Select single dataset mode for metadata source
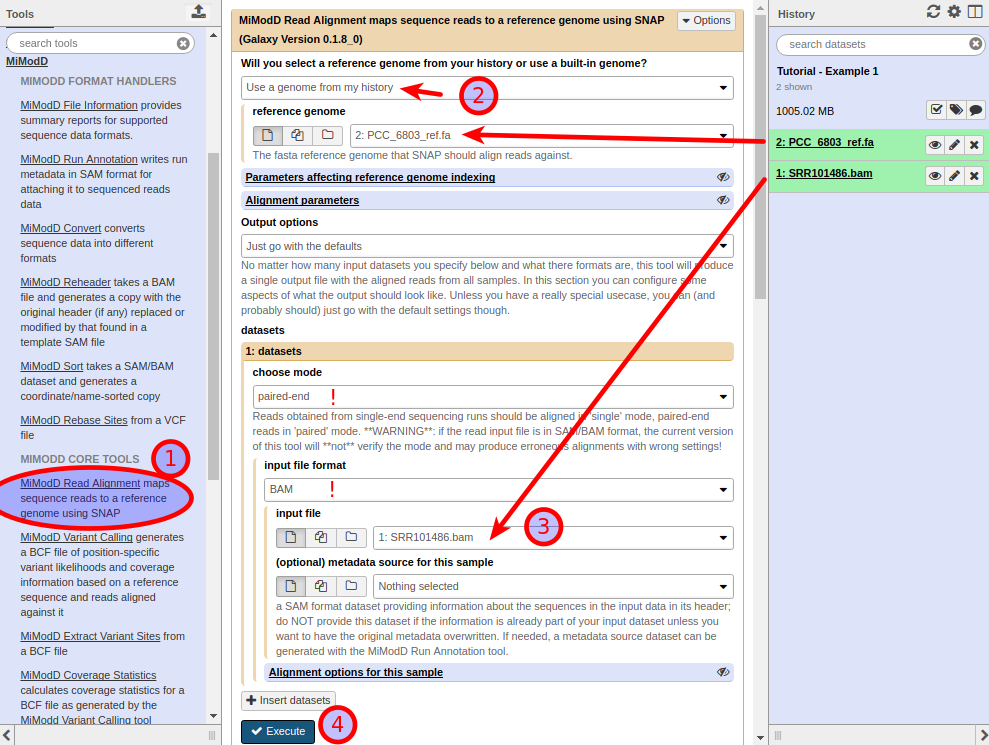Screen dimensions: 989x745 (x=291, y=586)
